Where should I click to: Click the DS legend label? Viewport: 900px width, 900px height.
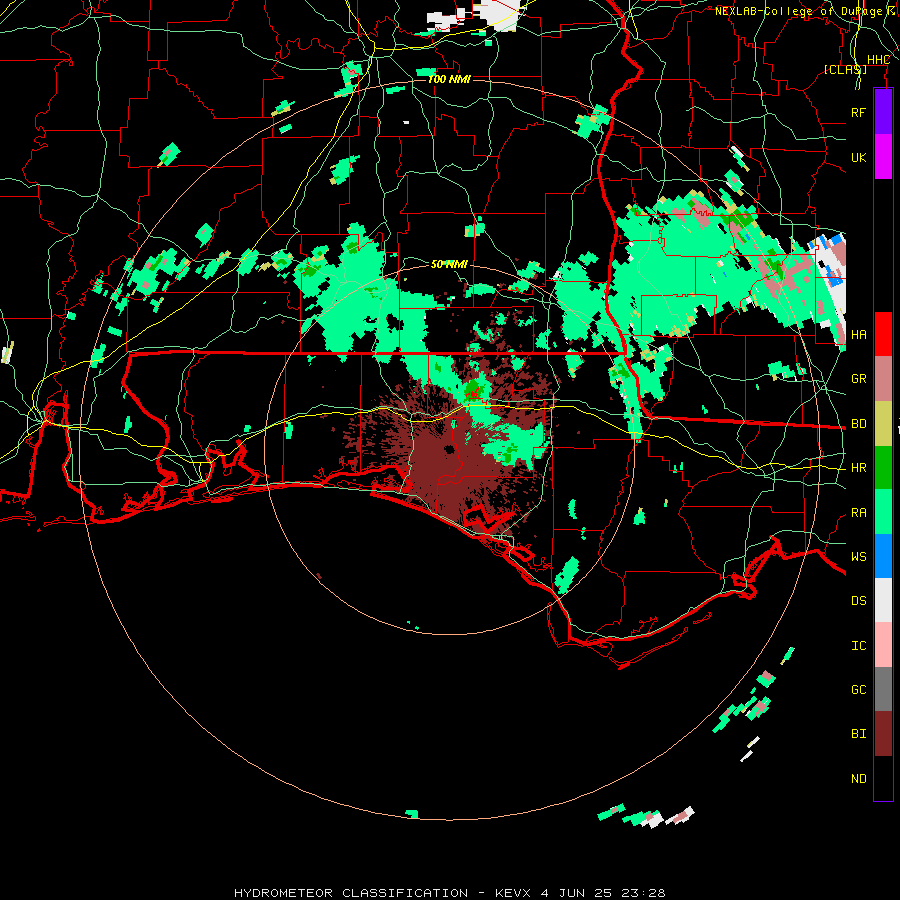[859, 600]
